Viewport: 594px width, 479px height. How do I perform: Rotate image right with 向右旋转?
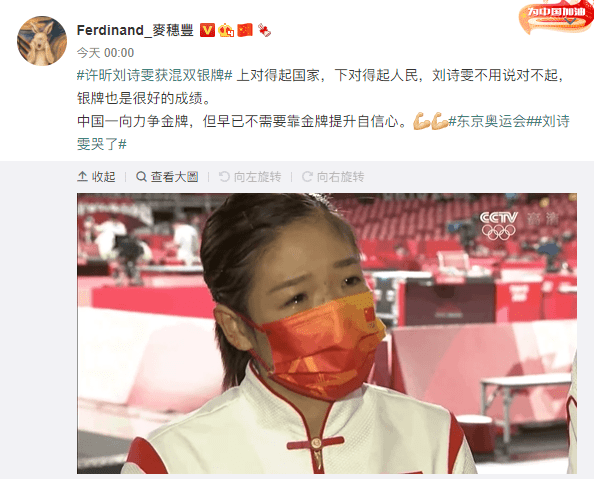(333, 177)
